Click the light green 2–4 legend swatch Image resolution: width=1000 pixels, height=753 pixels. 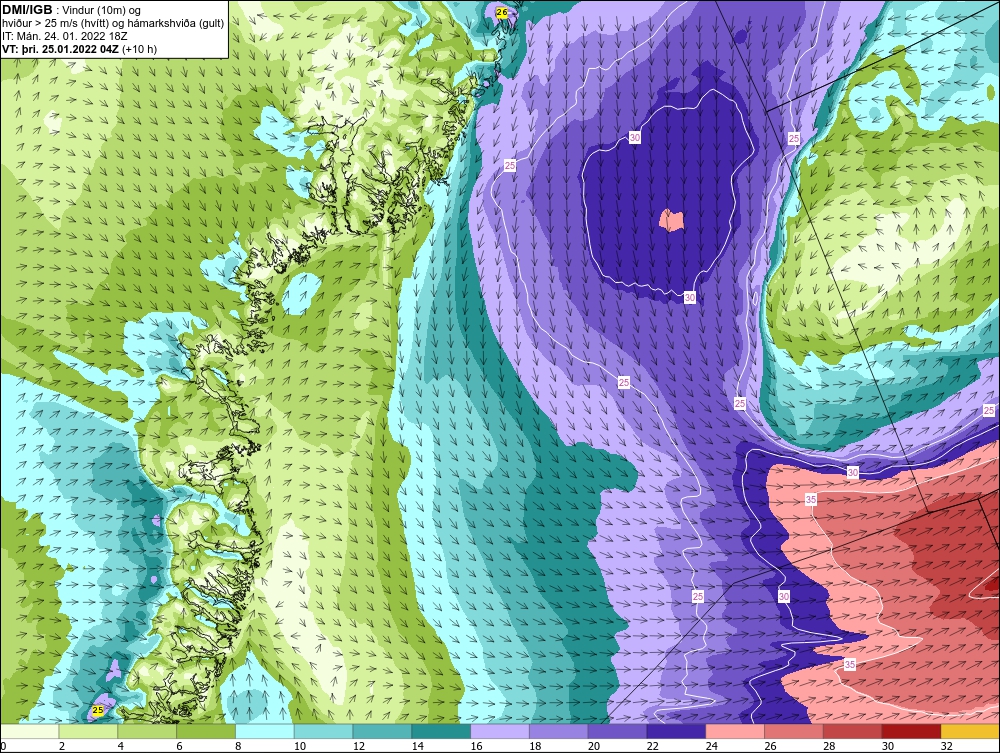point(88,731)
